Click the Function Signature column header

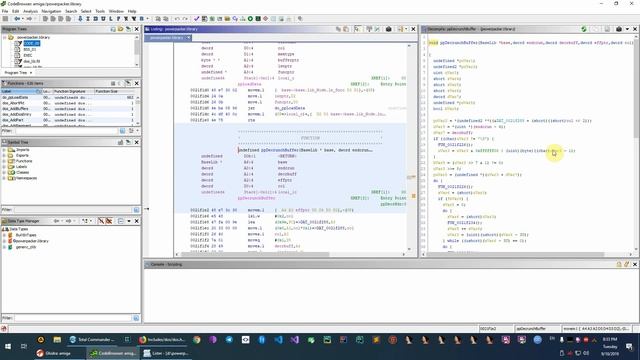click(x=74, y=91)
